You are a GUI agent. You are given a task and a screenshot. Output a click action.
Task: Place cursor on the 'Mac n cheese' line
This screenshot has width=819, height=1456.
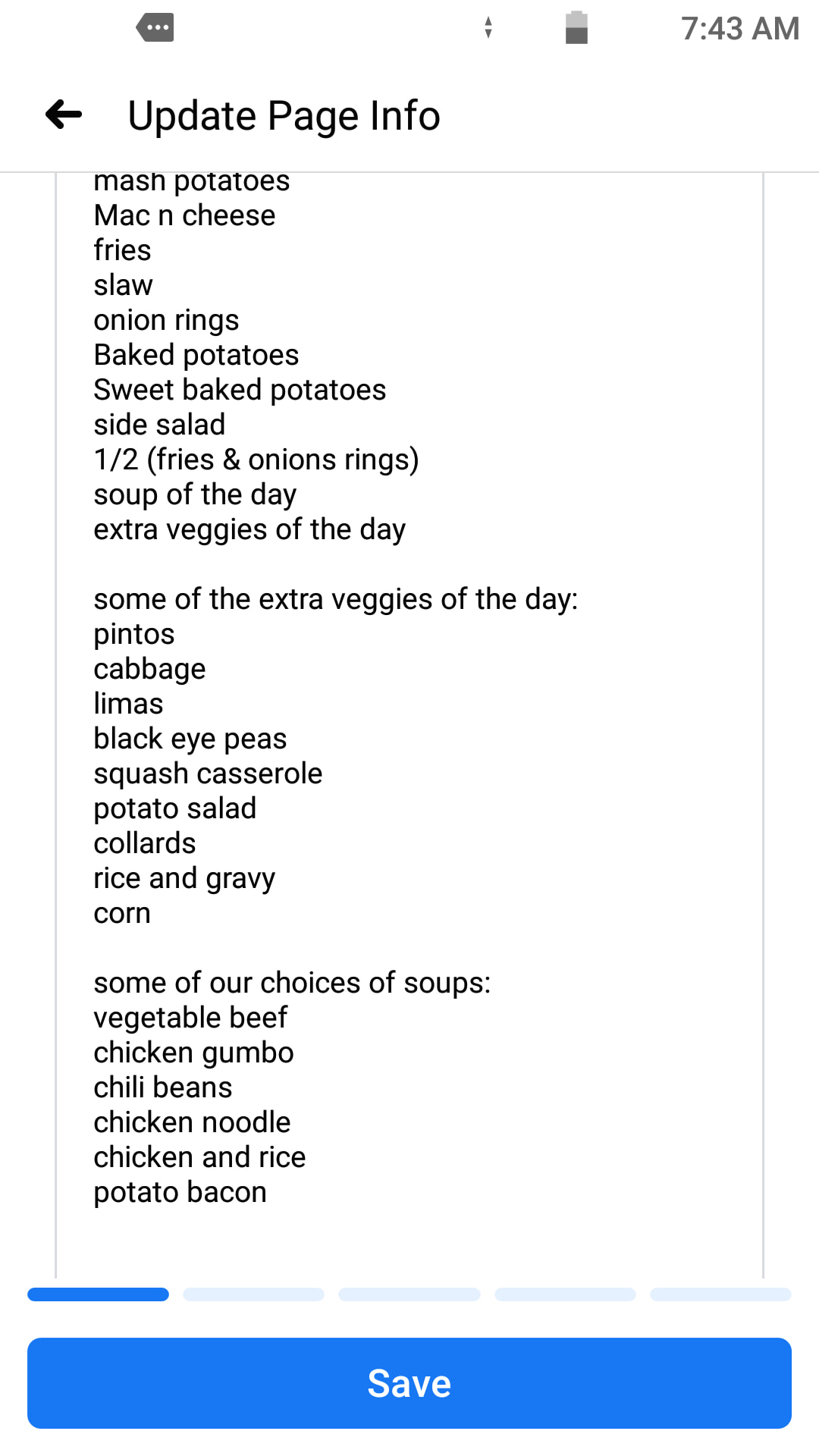184,216
